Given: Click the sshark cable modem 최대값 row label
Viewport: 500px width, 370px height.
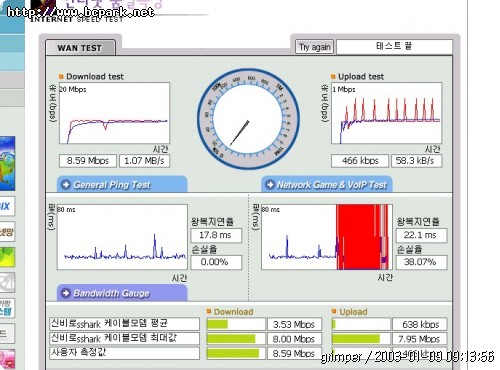Looking at the screenshot, I should pyautogui.click(x=124, y=338).
